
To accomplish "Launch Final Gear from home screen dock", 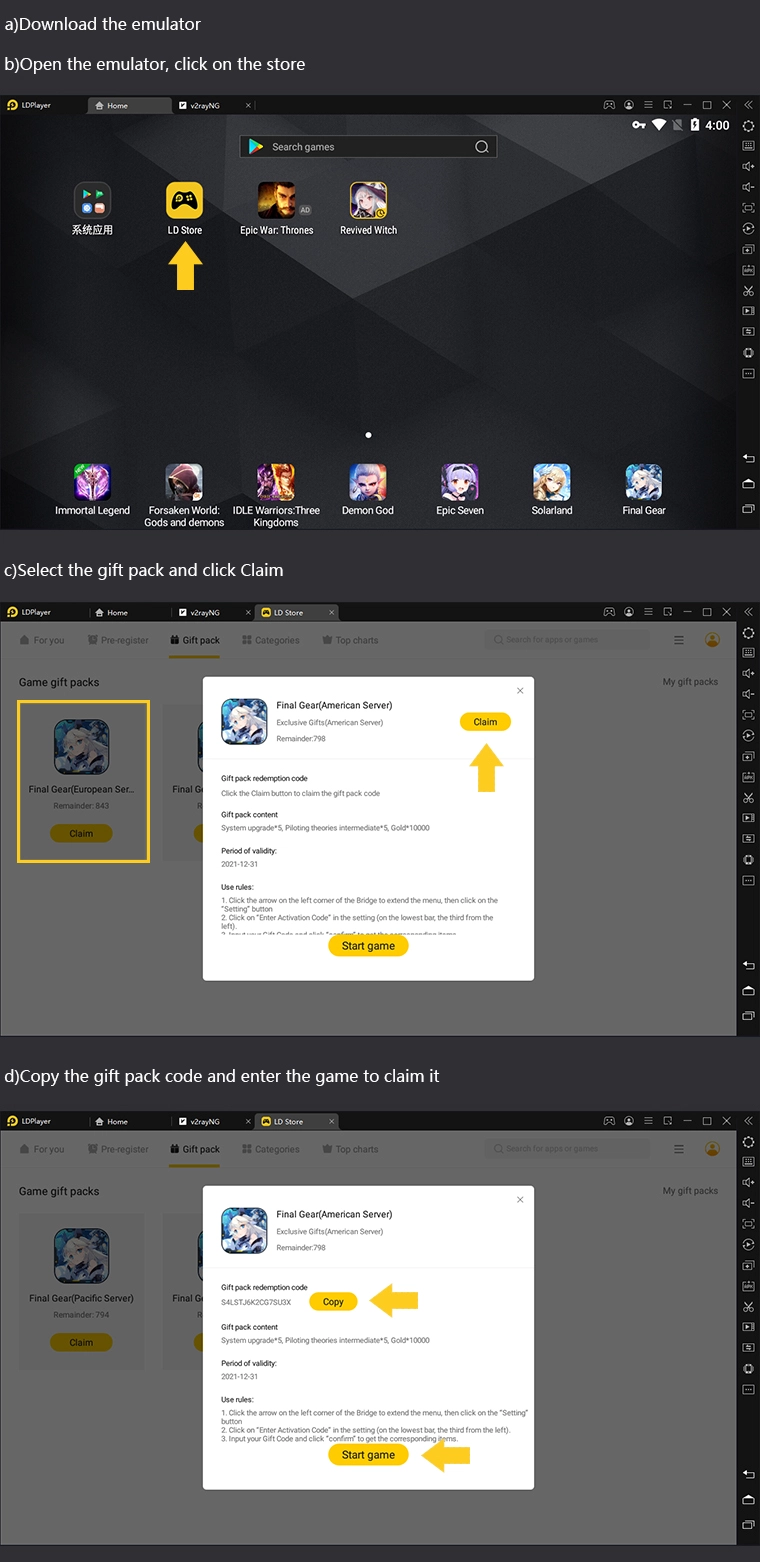I will coord(644,482).
